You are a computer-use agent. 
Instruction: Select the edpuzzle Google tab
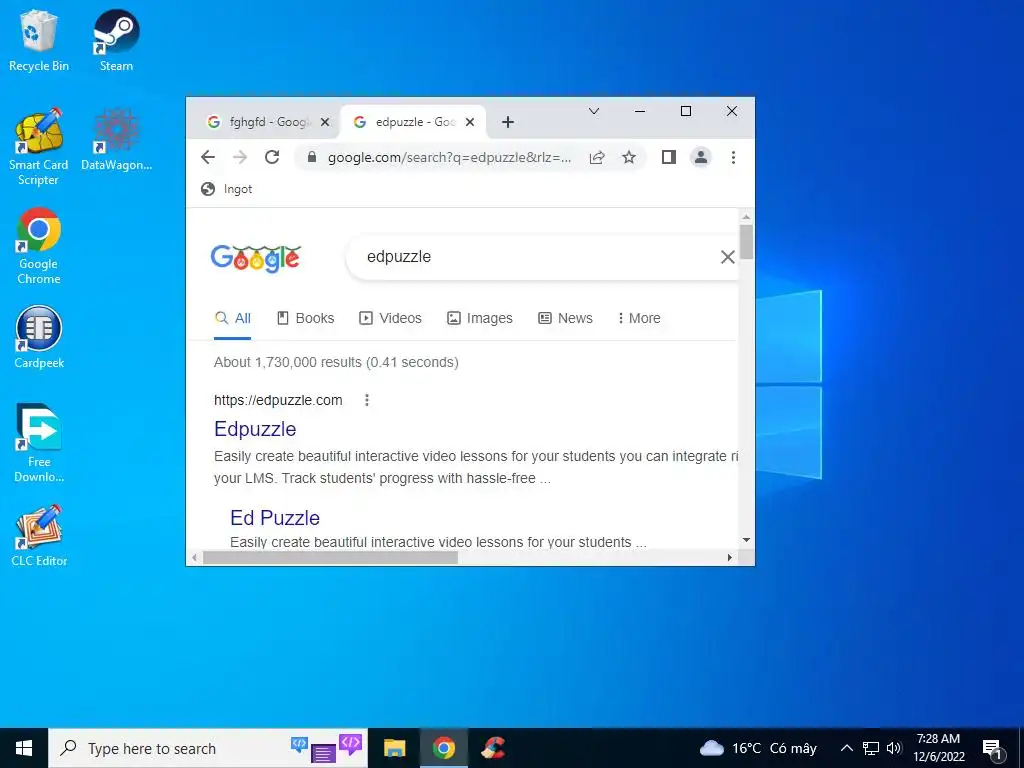click(413, 122)
